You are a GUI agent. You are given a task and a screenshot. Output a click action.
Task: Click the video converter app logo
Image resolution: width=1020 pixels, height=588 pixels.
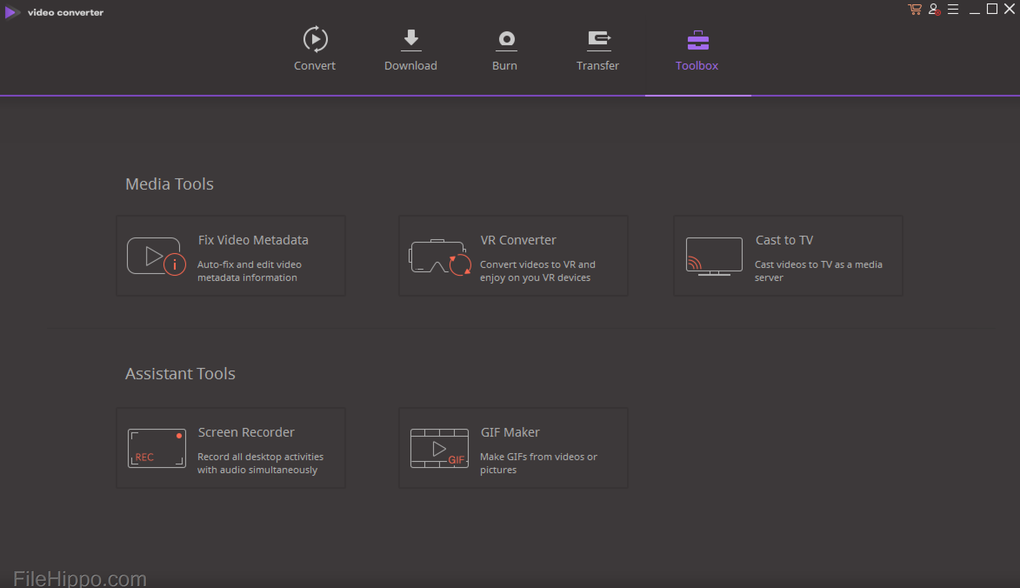pyautogui.click(x=12, y=12)
